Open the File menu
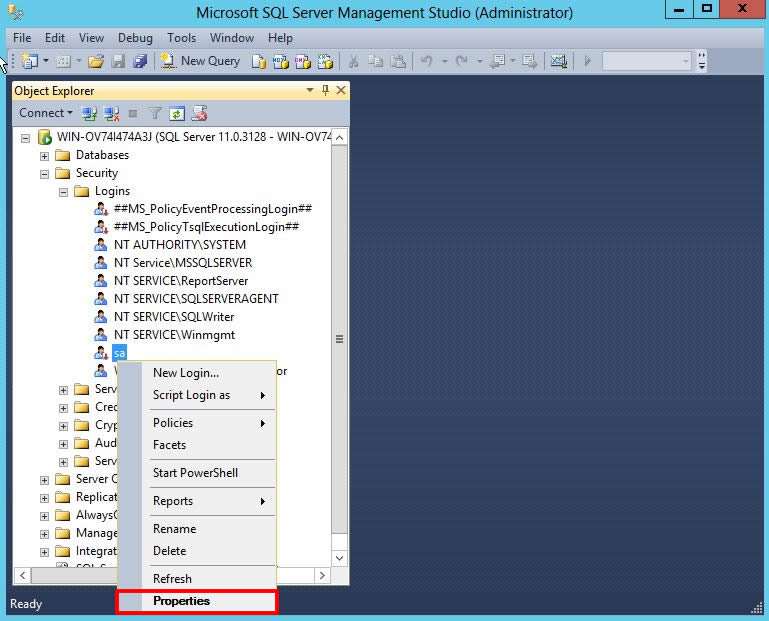 click(x=22, y=38)
